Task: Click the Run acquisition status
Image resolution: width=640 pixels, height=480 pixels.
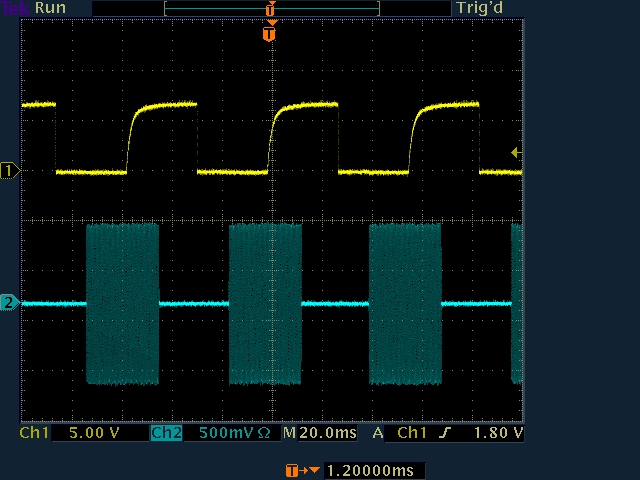Action: (51, 8)
